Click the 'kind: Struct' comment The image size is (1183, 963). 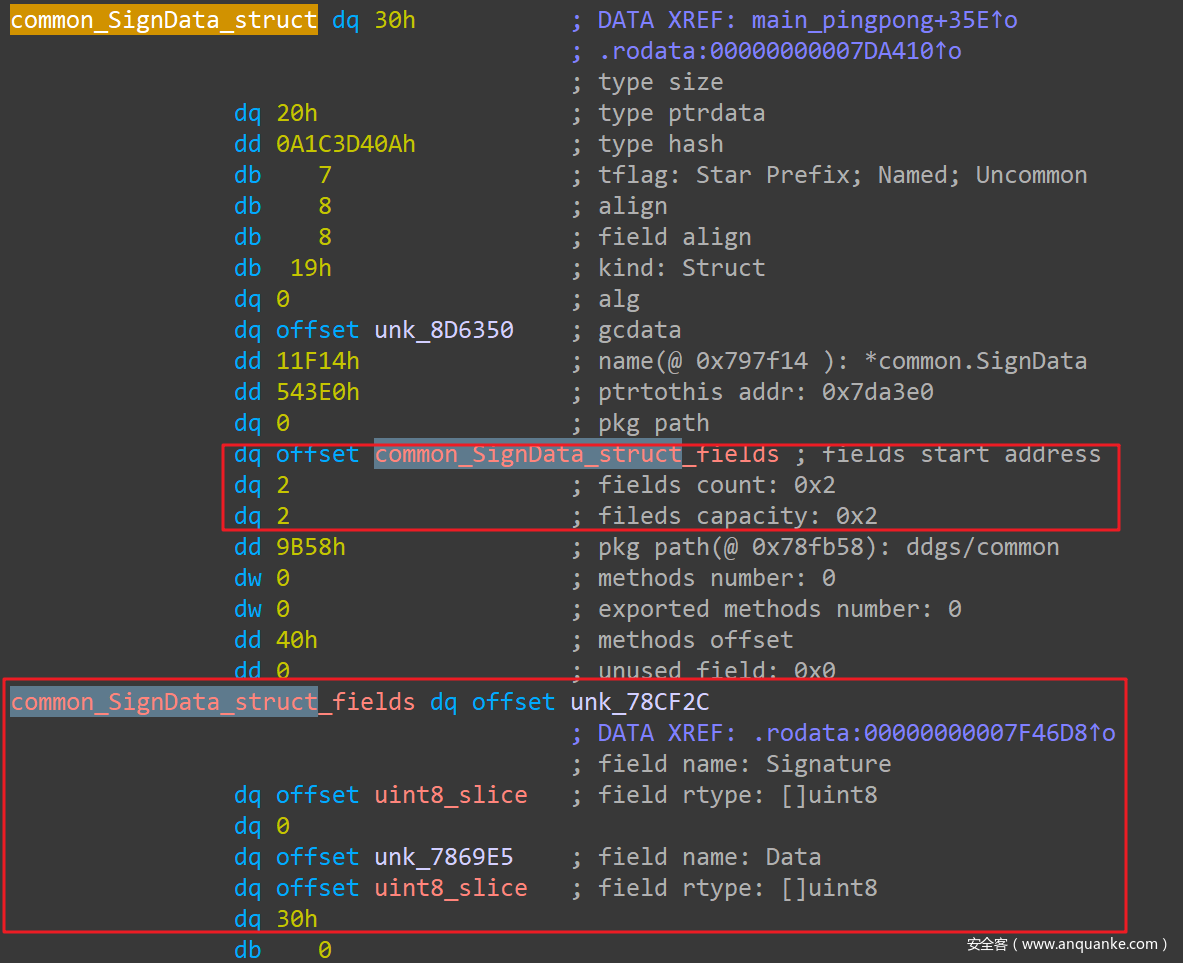pos(681,268)
